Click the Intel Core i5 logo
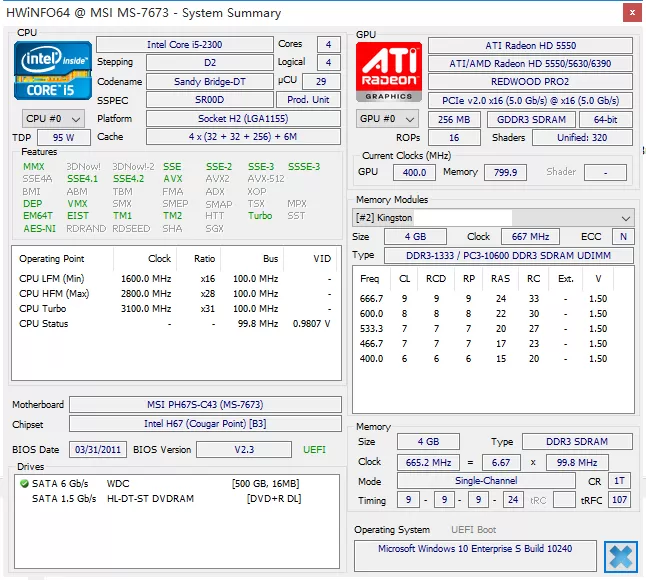The image size is (646, 580). click(x=53, y=69)
